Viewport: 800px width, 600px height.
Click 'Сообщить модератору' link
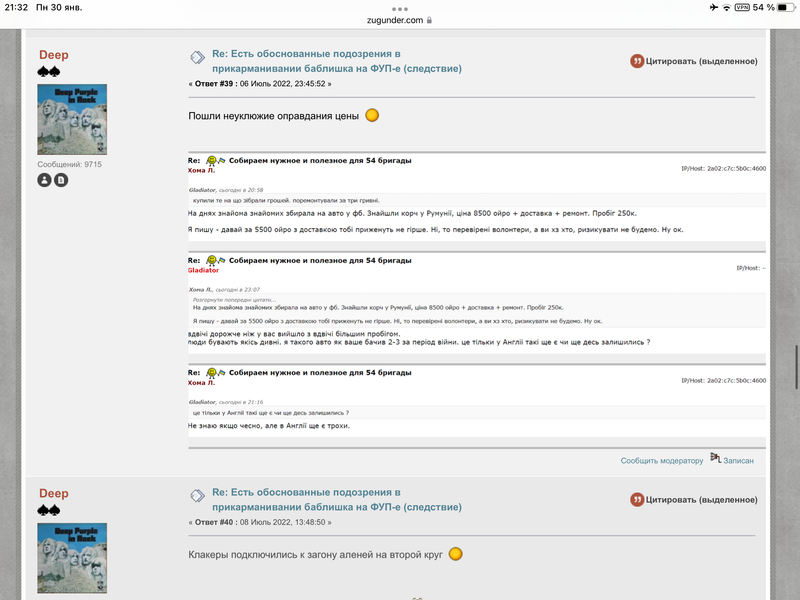pyautogui.click(x=662, y=461)
